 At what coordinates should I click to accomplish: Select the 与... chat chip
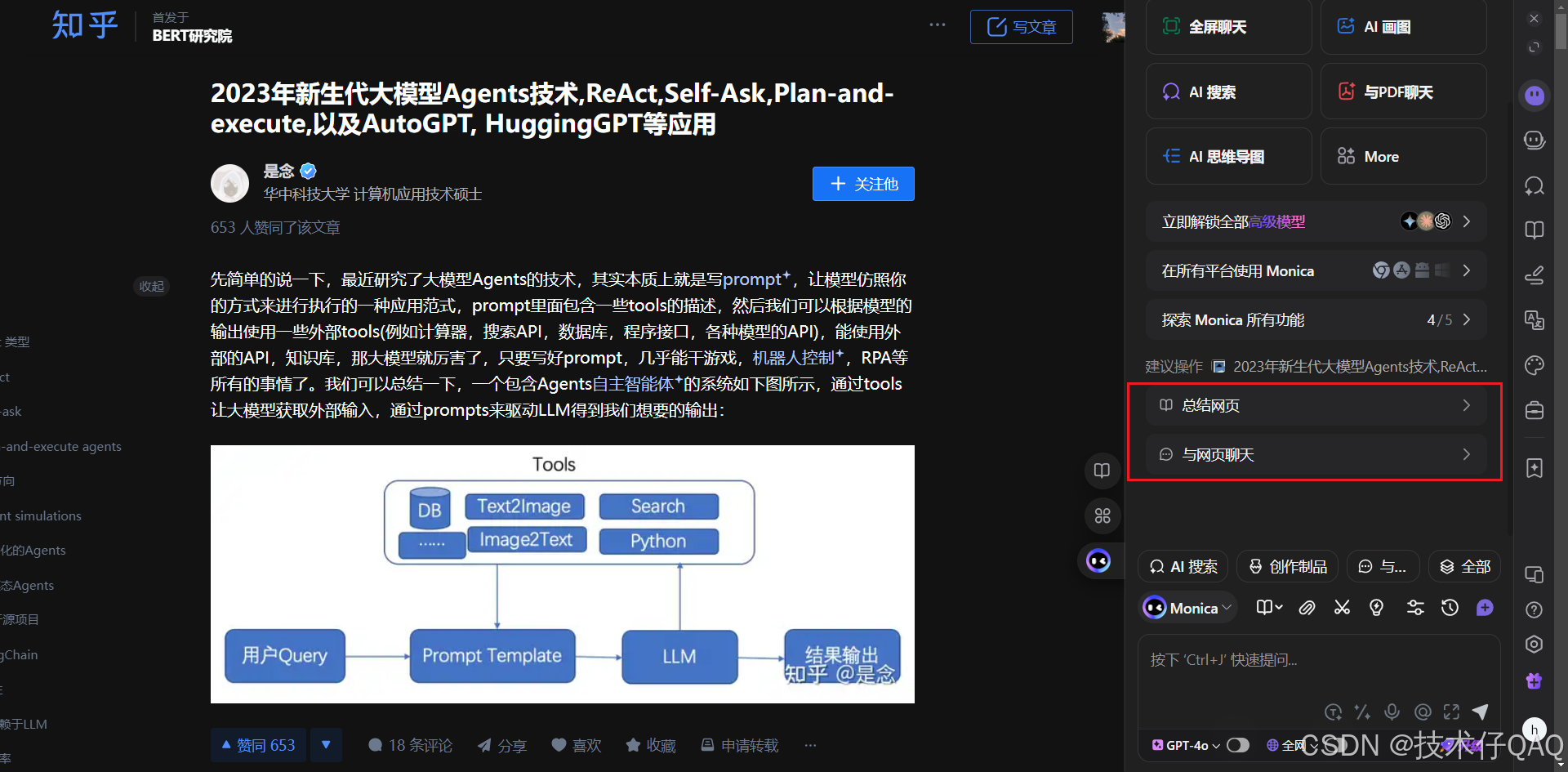click(x=1382, y=566)
